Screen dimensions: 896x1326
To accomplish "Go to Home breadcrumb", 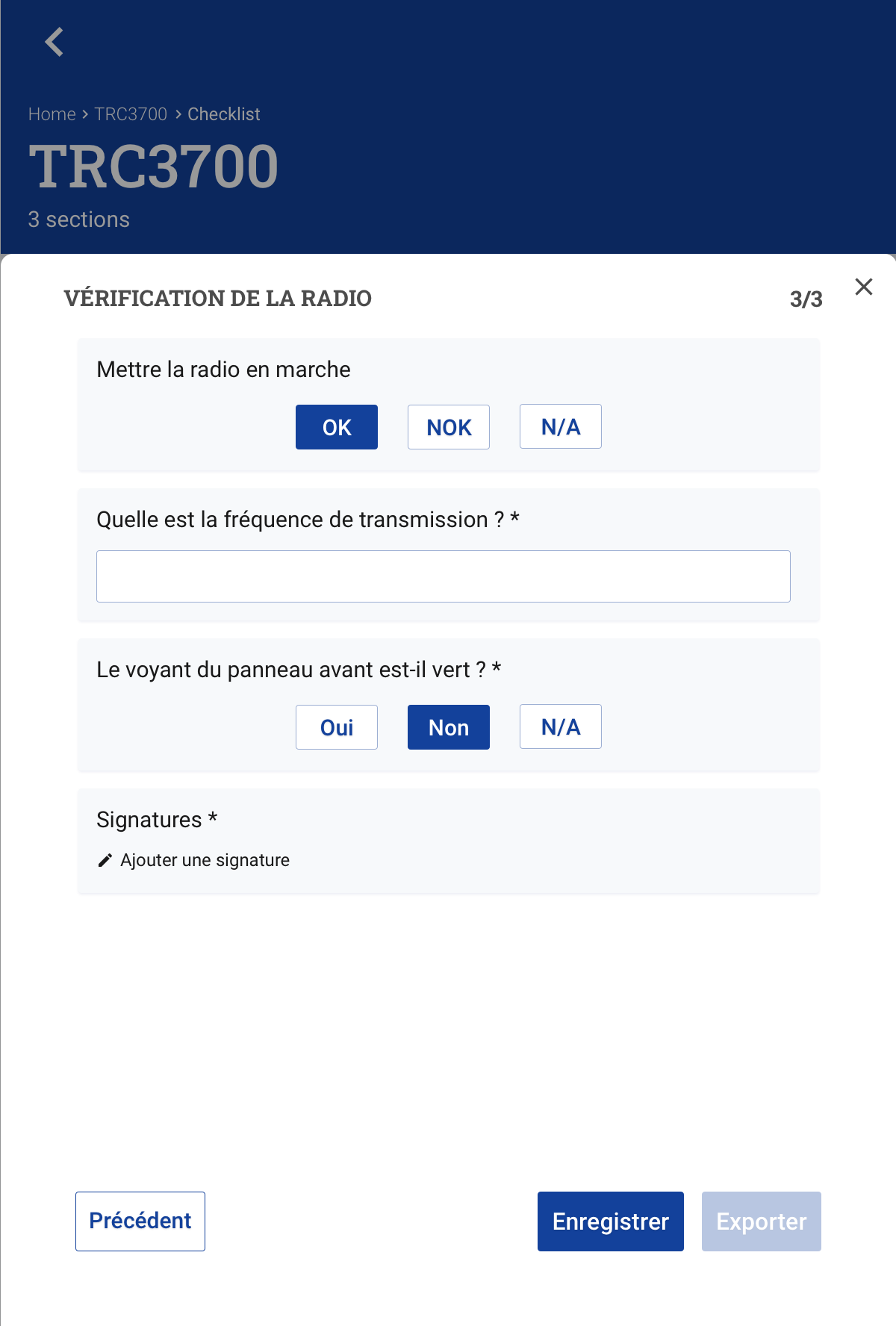I will (52, 114).
